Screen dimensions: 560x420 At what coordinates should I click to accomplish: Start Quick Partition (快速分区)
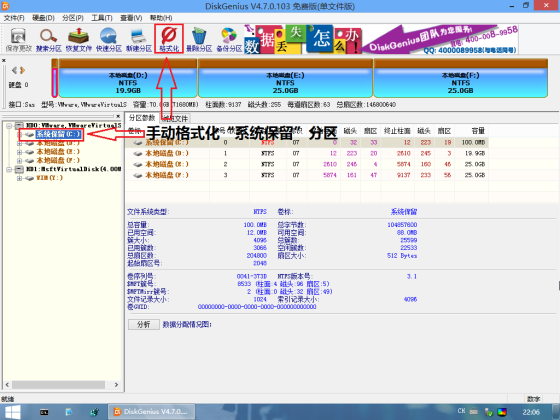coord(109,40)
